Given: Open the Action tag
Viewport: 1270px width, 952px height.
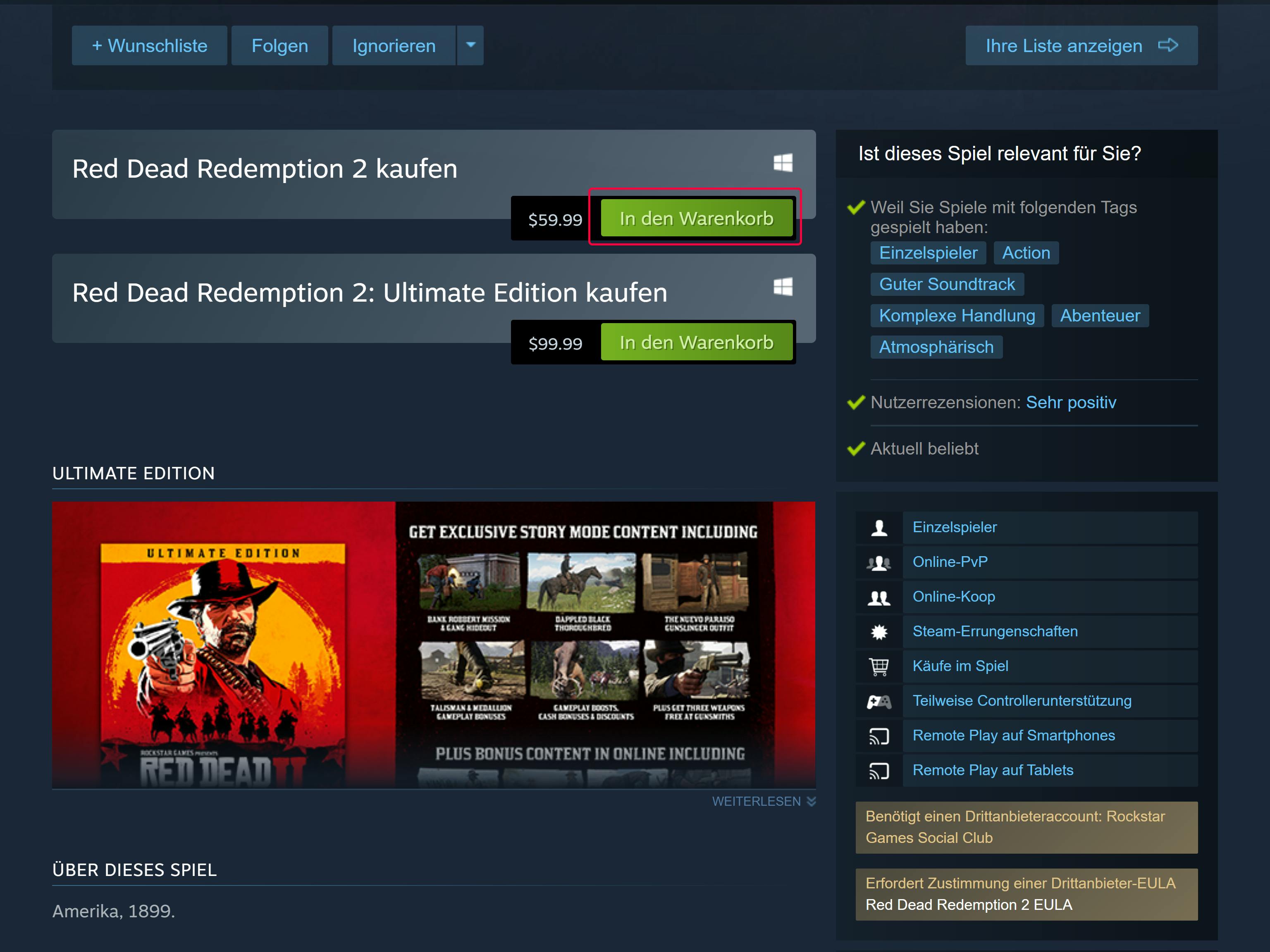Looking at the screenshot, I should tap(1026, 252).
